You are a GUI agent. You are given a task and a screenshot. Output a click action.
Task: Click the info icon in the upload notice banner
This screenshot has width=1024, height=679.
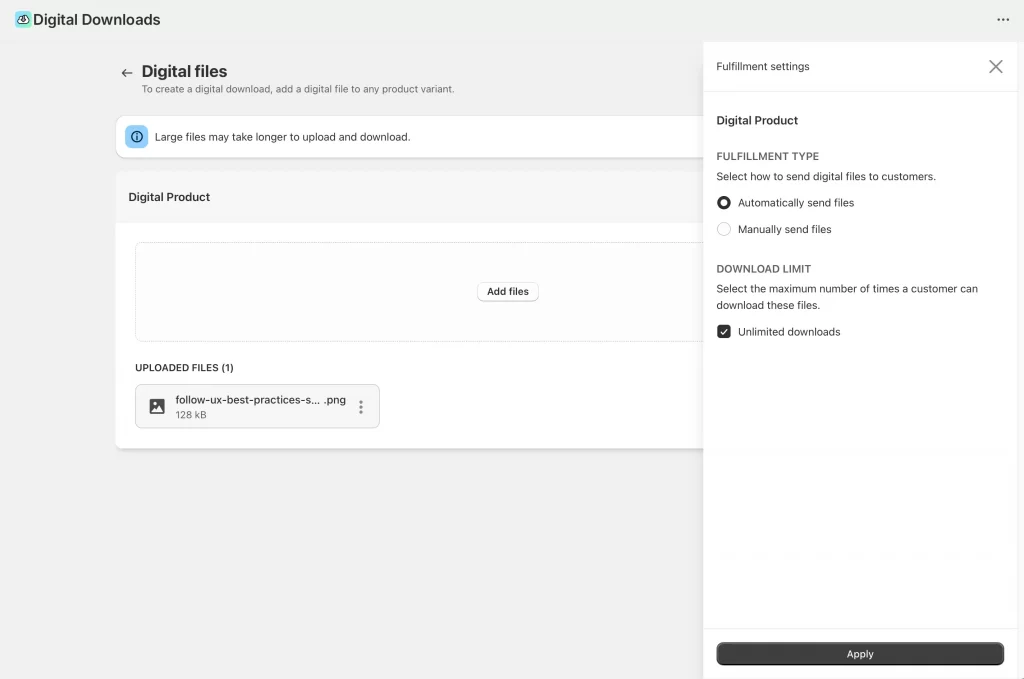[137, 137]
